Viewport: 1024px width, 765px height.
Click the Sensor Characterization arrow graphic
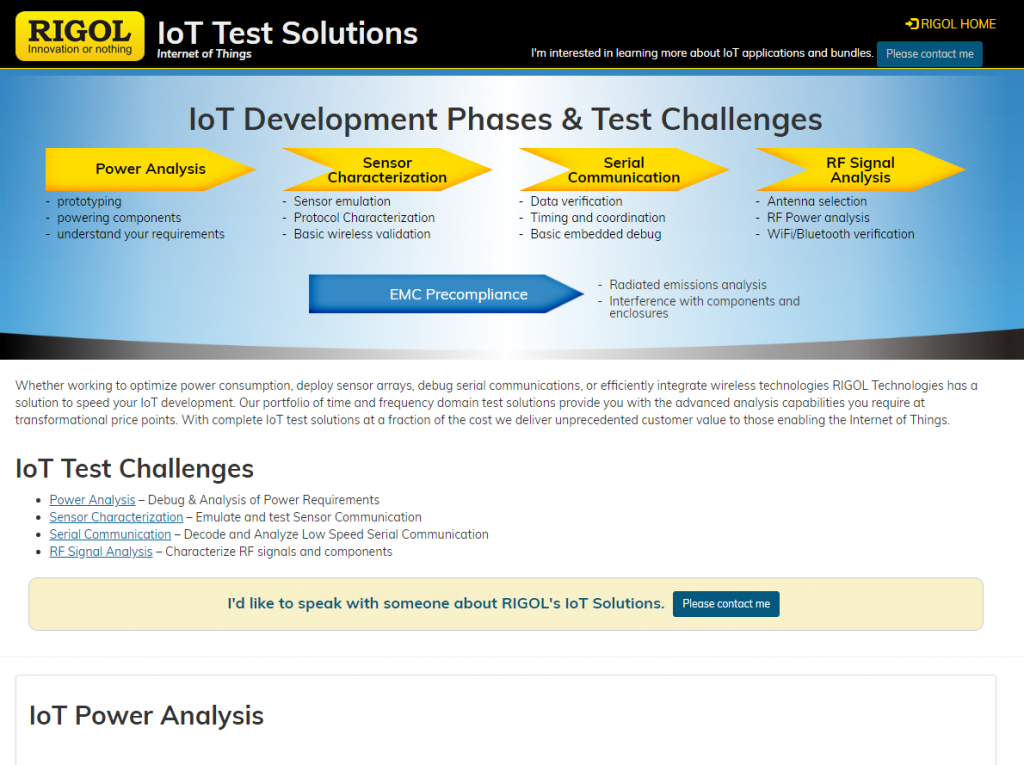pyautogui.click(x=387, y=170)
